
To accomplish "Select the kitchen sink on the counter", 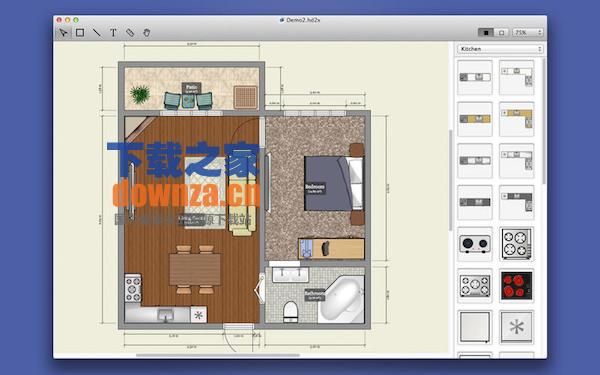I will [x=166, y=315].
